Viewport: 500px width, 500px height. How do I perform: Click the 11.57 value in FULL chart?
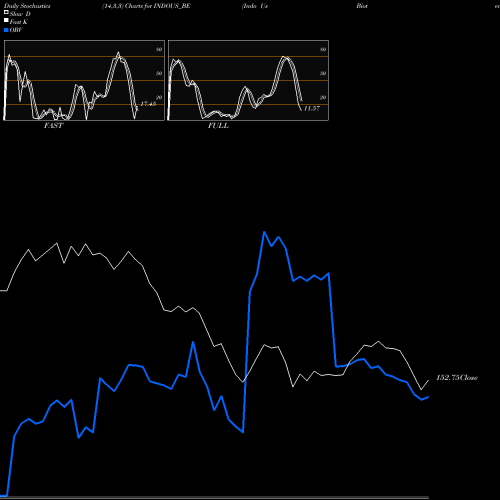pyautogui.click(x=312, y=108)
